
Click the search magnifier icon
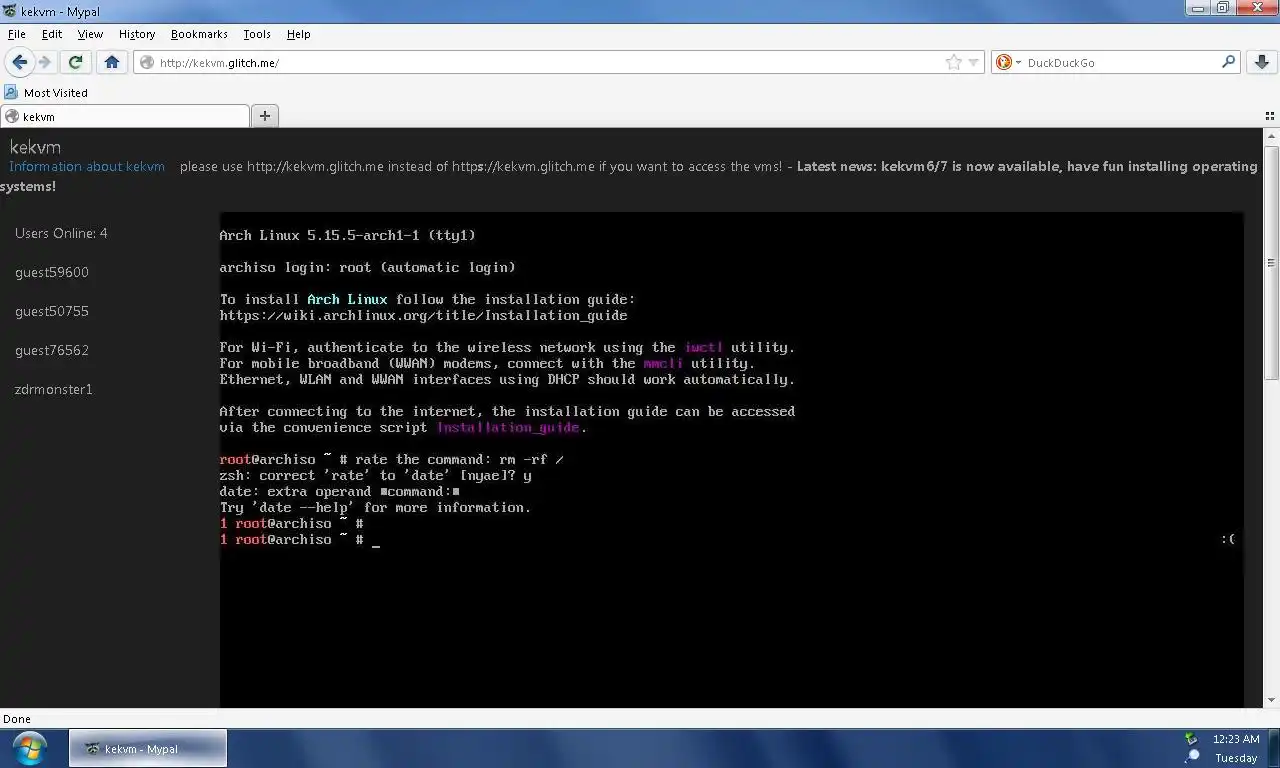click(x=1228, y=62)
